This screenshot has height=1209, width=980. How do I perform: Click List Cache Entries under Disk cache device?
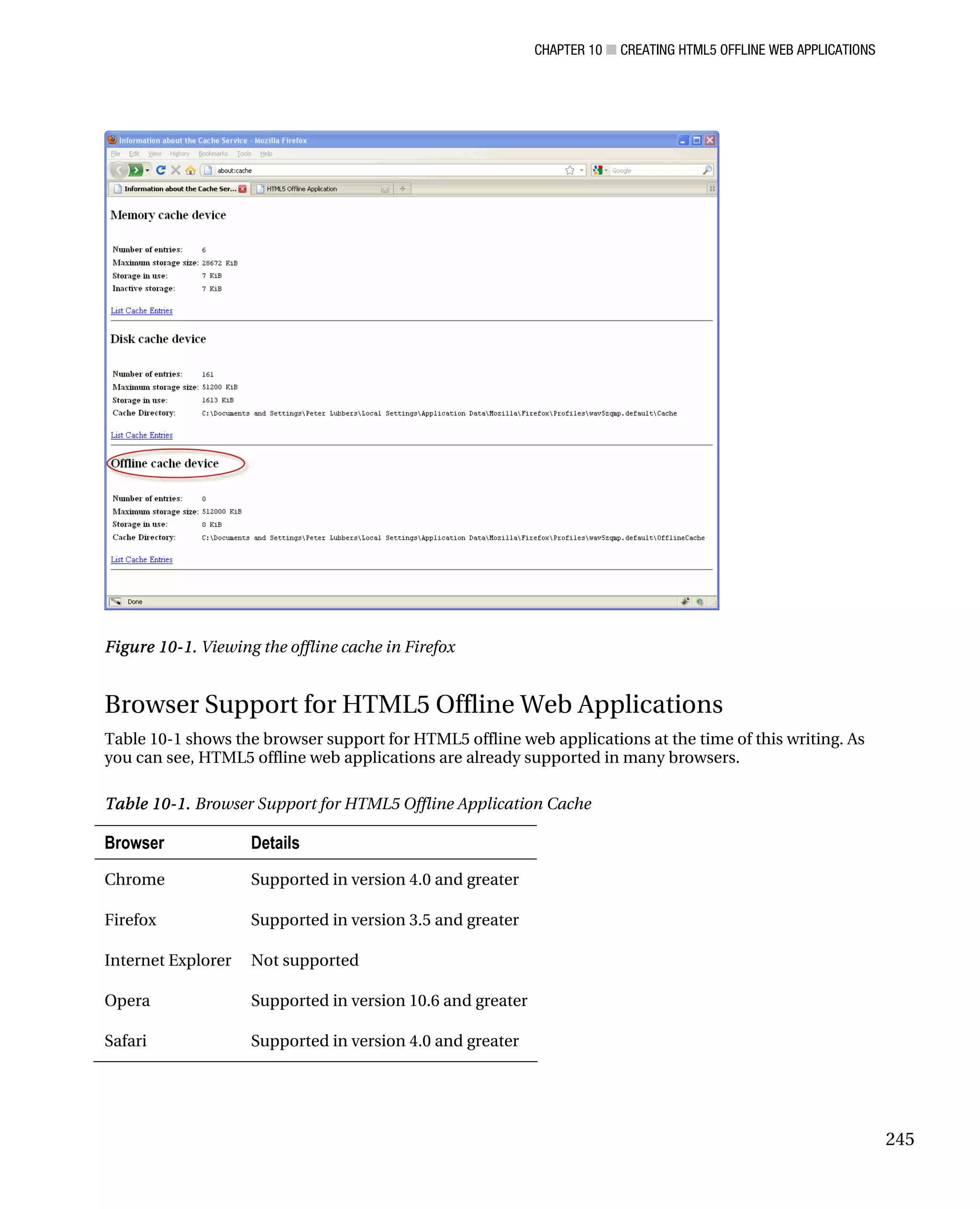pos(142,435)
